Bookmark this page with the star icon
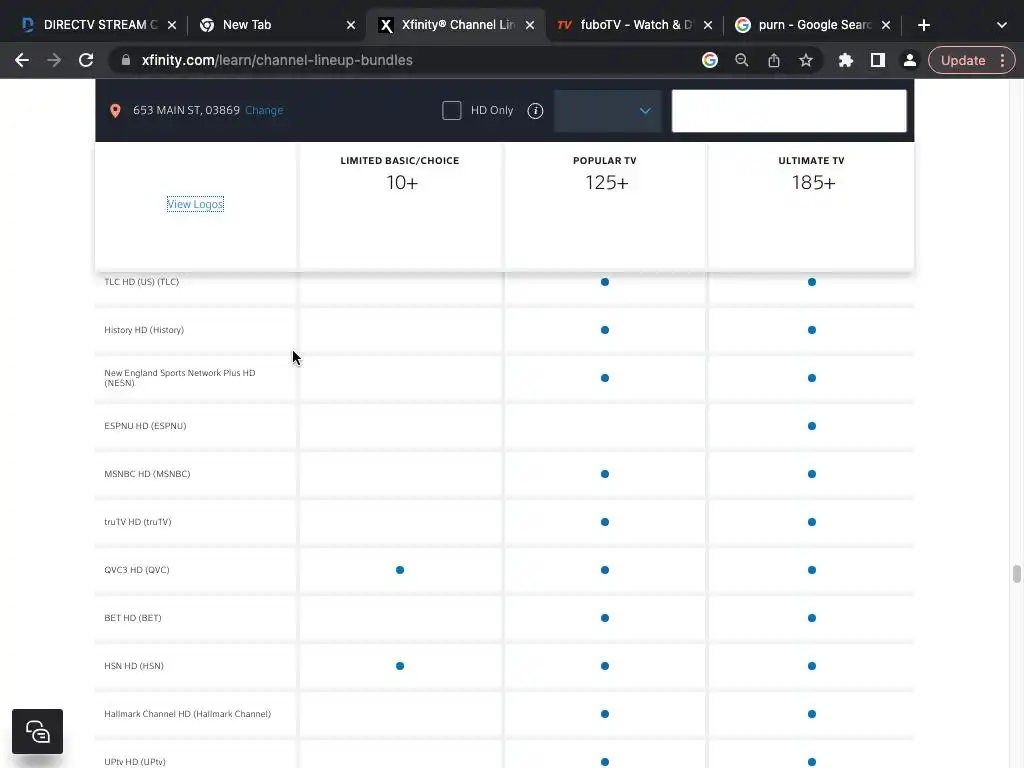Screen dimensions: 1024x768 806,60
